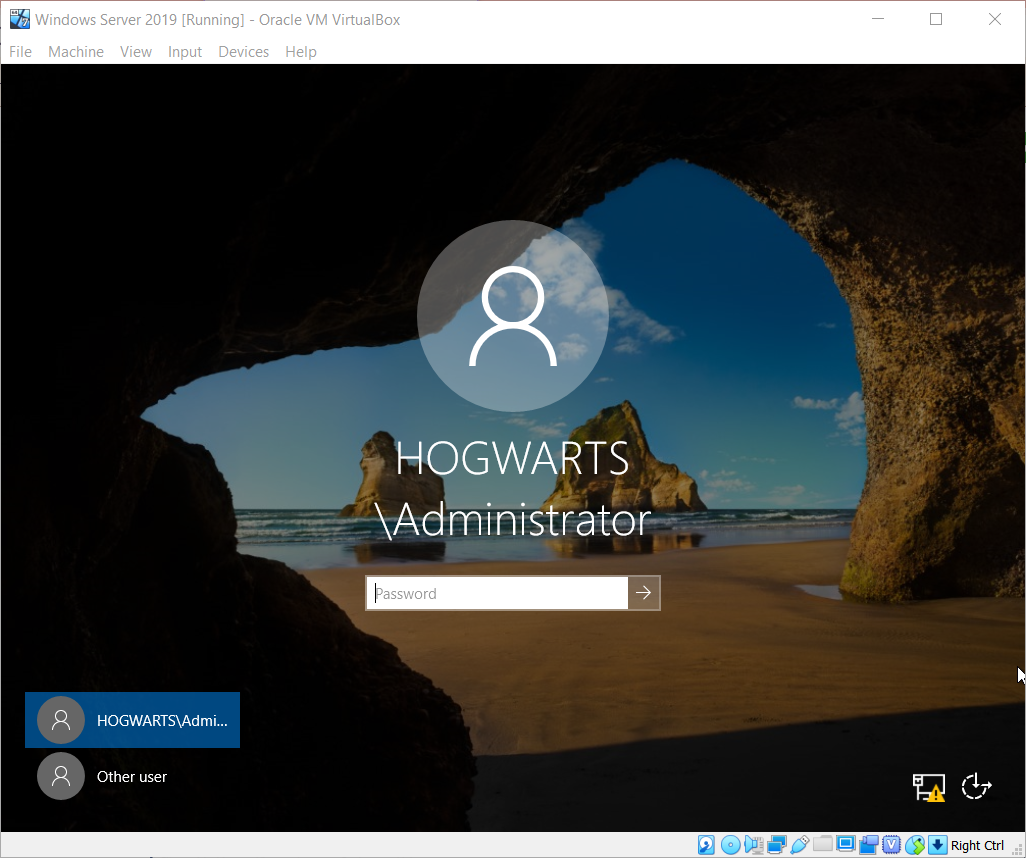Click the mouse integration status icon
Viewport: 1026px width, 858px height.
915,845
